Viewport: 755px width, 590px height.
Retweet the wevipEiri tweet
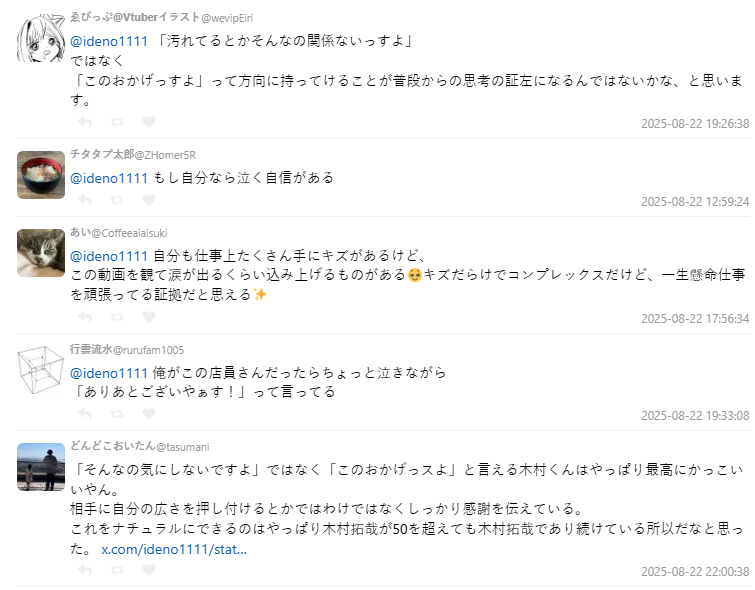[117, 122]
